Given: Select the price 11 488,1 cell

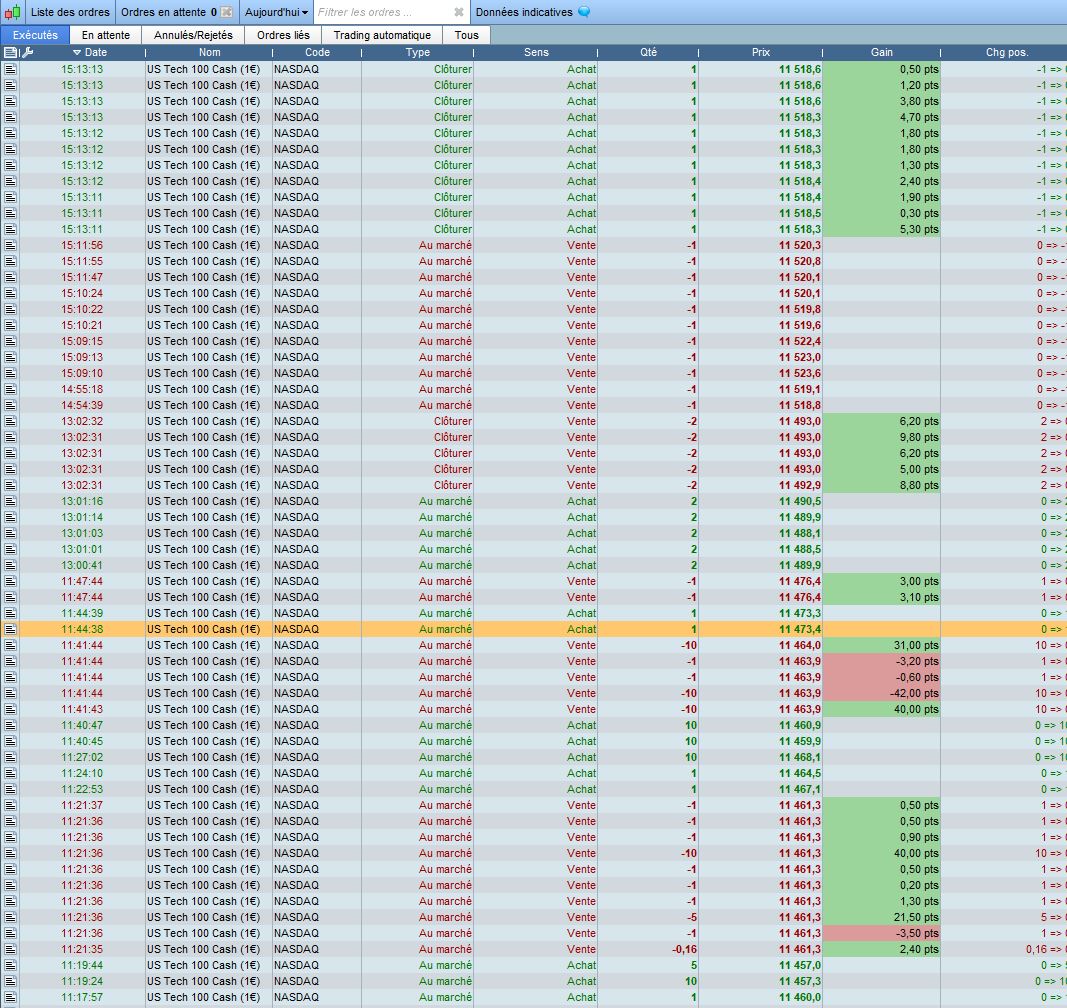Looking at the screenshot, I should tap(761, 533).
